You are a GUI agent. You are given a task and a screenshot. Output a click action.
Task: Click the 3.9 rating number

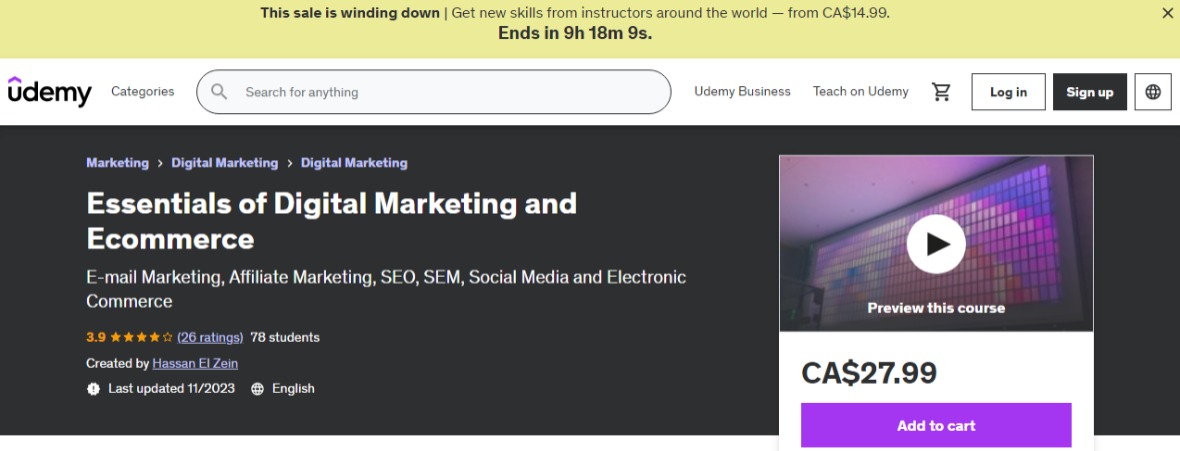pos(96,337)
